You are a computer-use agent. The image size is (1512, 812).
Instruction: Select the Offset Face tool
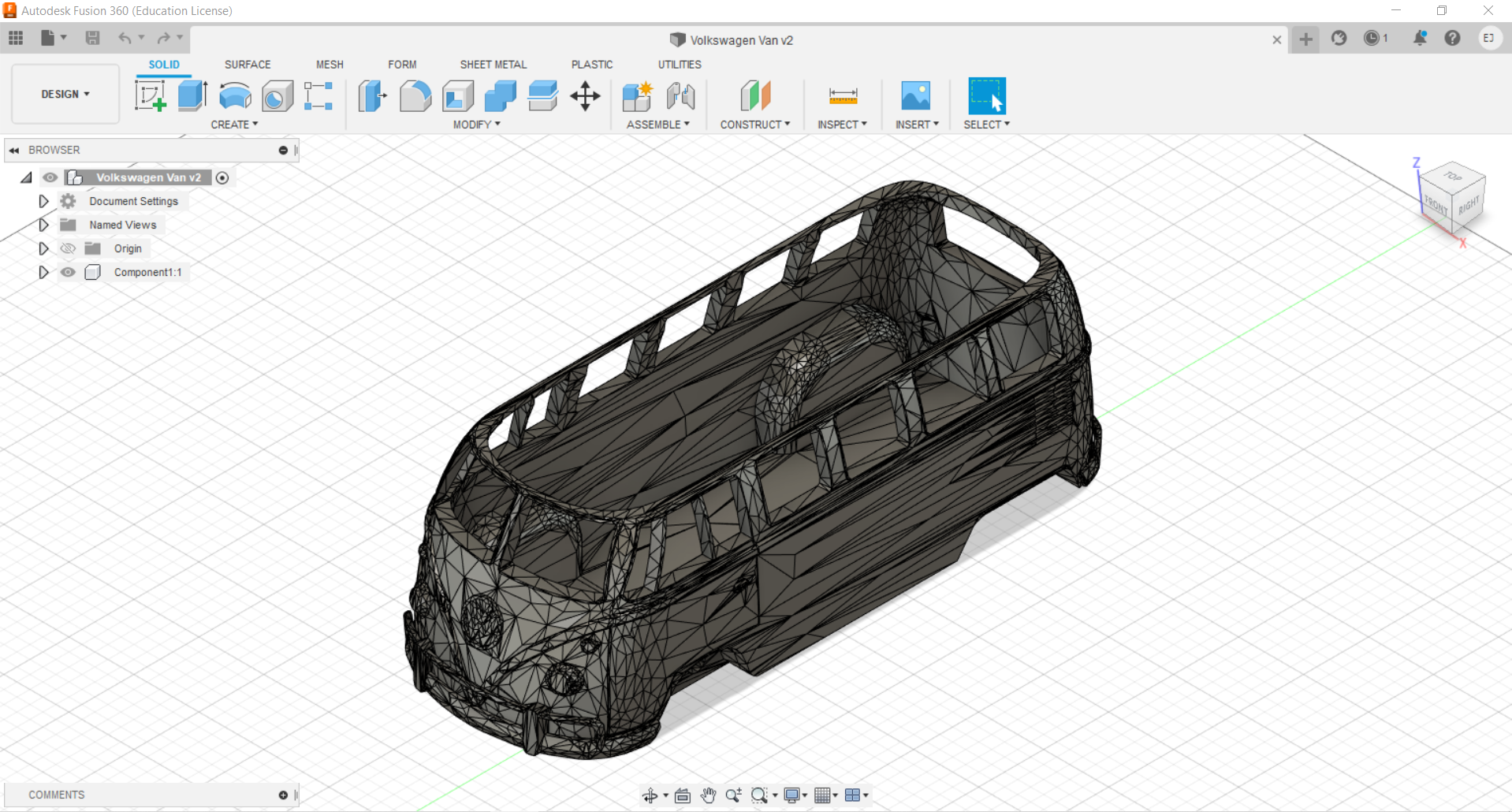coord(542,96)
